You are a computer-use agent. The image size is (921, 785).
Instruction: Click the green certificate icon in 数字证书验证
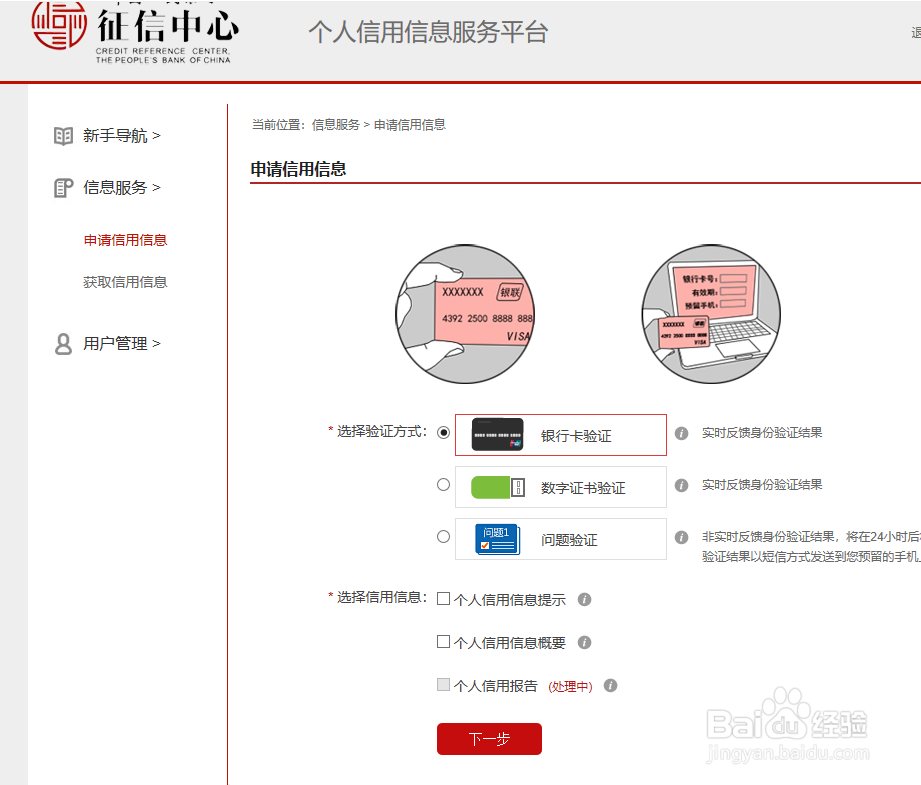coord(496,486)
